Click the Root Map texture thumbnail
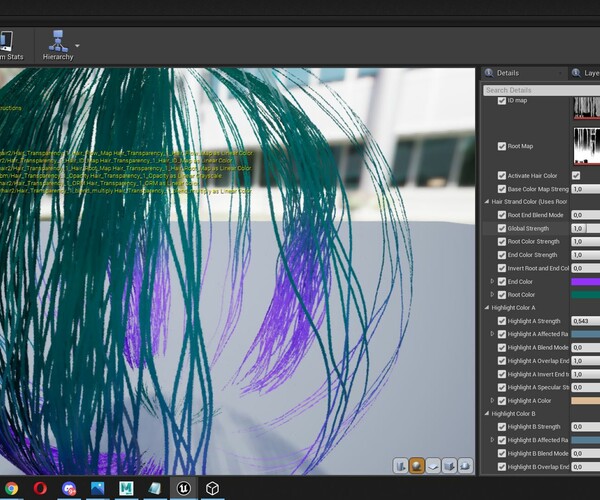Image resolution: width=600 pixels, height=500 pixels. [x=586, y=146]
